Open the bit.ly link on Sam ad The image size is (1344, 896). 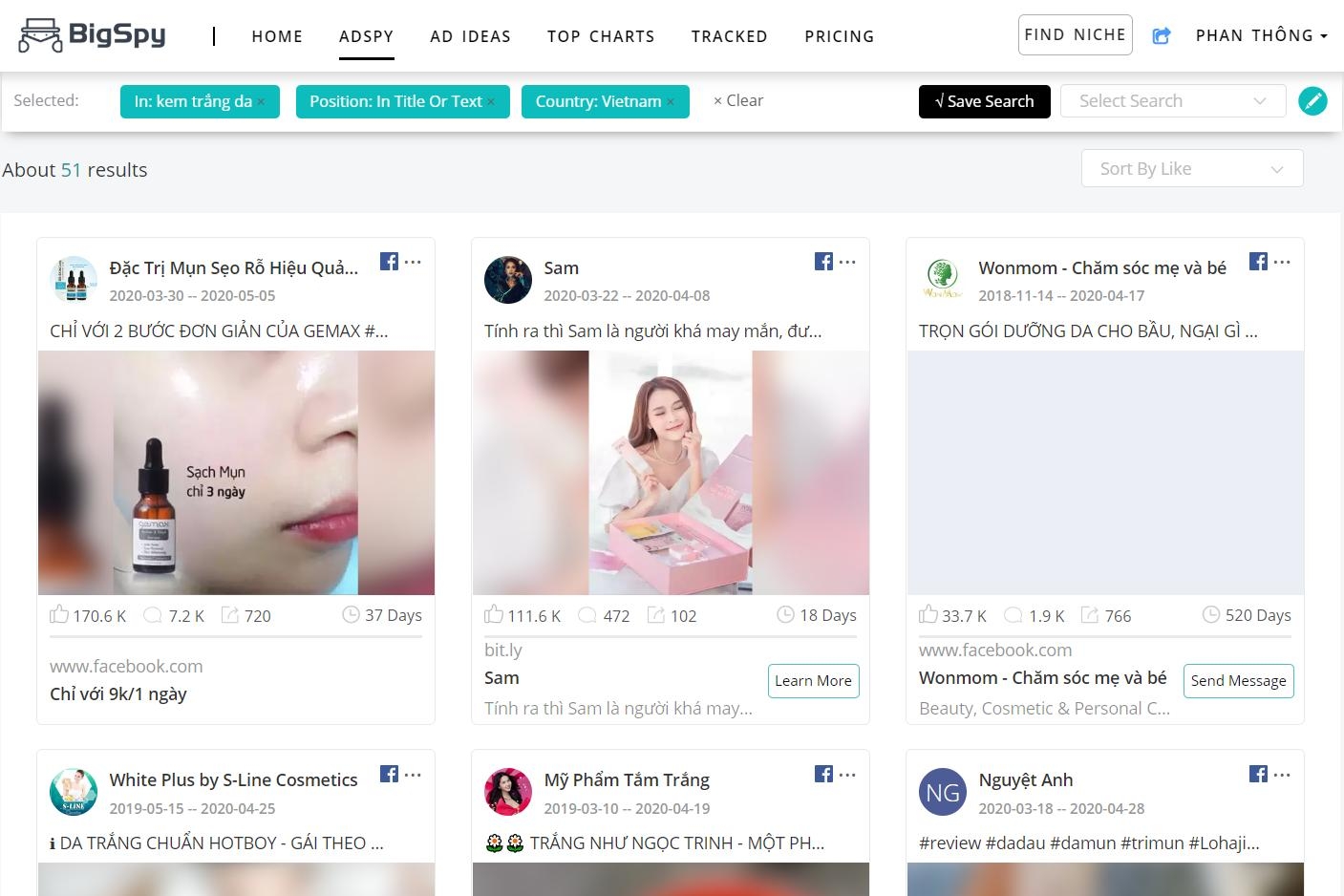[x=503, y=651]
